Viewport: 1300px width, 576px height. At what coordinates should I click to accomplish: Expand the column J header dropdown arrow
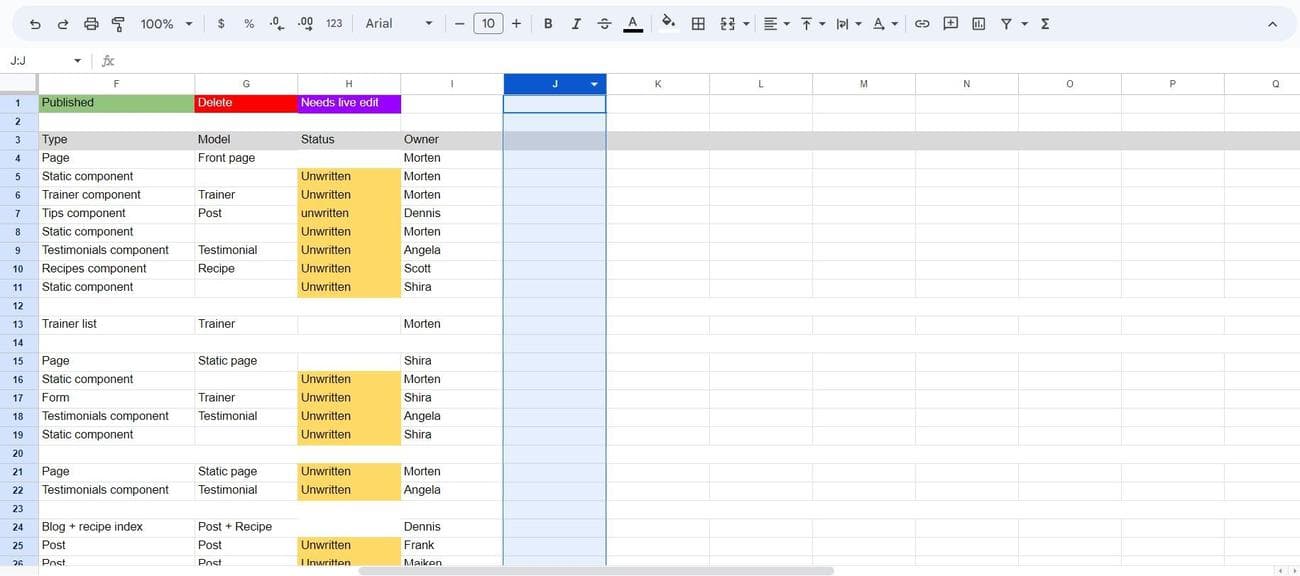(594, 85)
